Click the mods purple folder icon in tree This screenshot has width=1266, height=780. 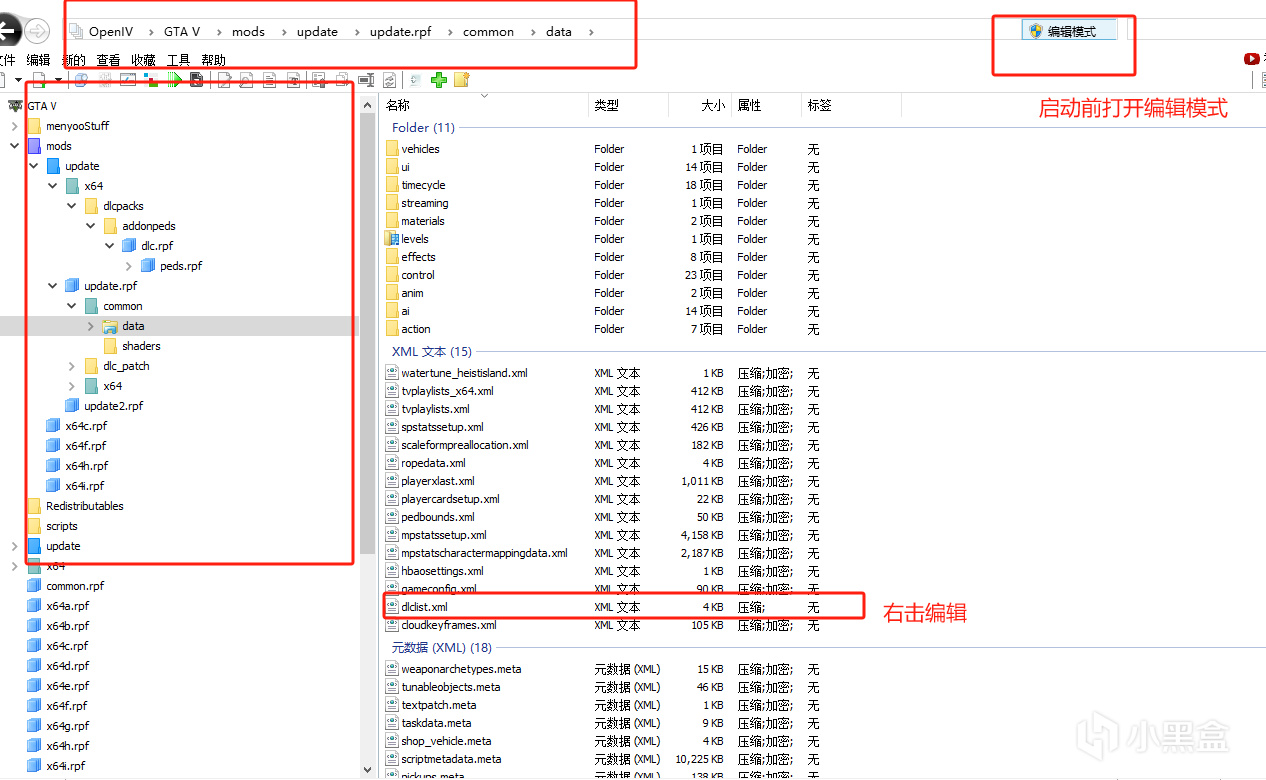point(35,146)
